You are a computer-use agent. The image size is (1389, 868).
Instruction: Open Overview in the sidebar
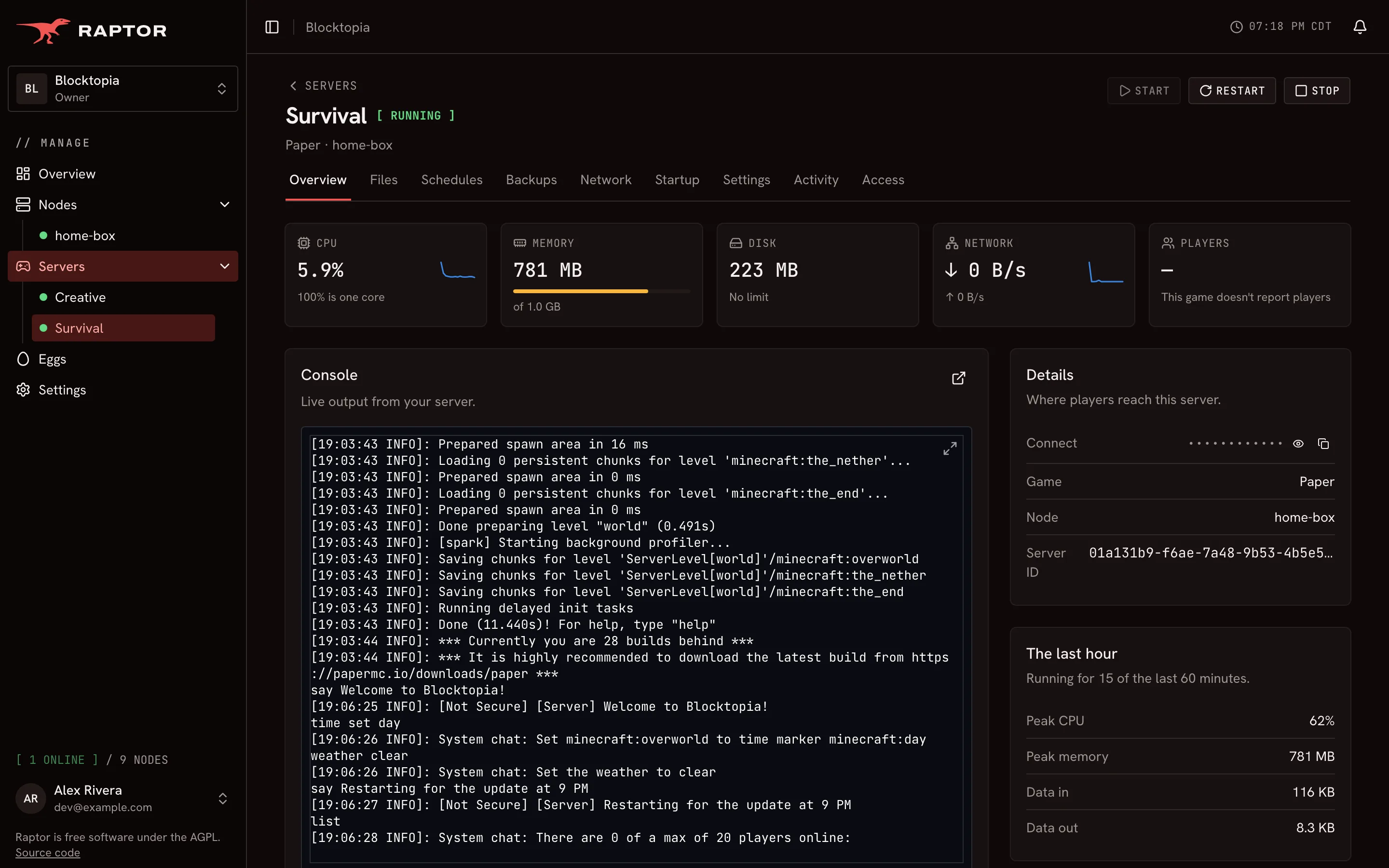123,174
